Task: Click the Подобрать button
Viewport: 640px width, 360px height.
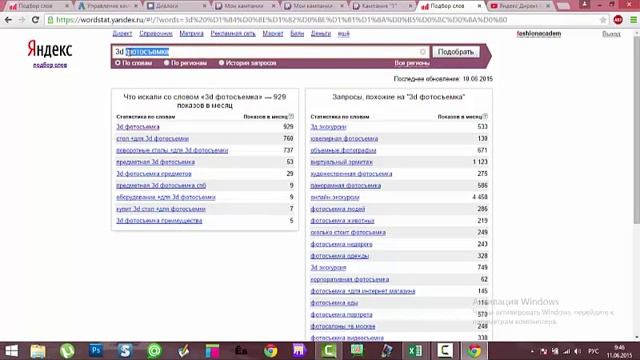Action: (x=456, y=52)
